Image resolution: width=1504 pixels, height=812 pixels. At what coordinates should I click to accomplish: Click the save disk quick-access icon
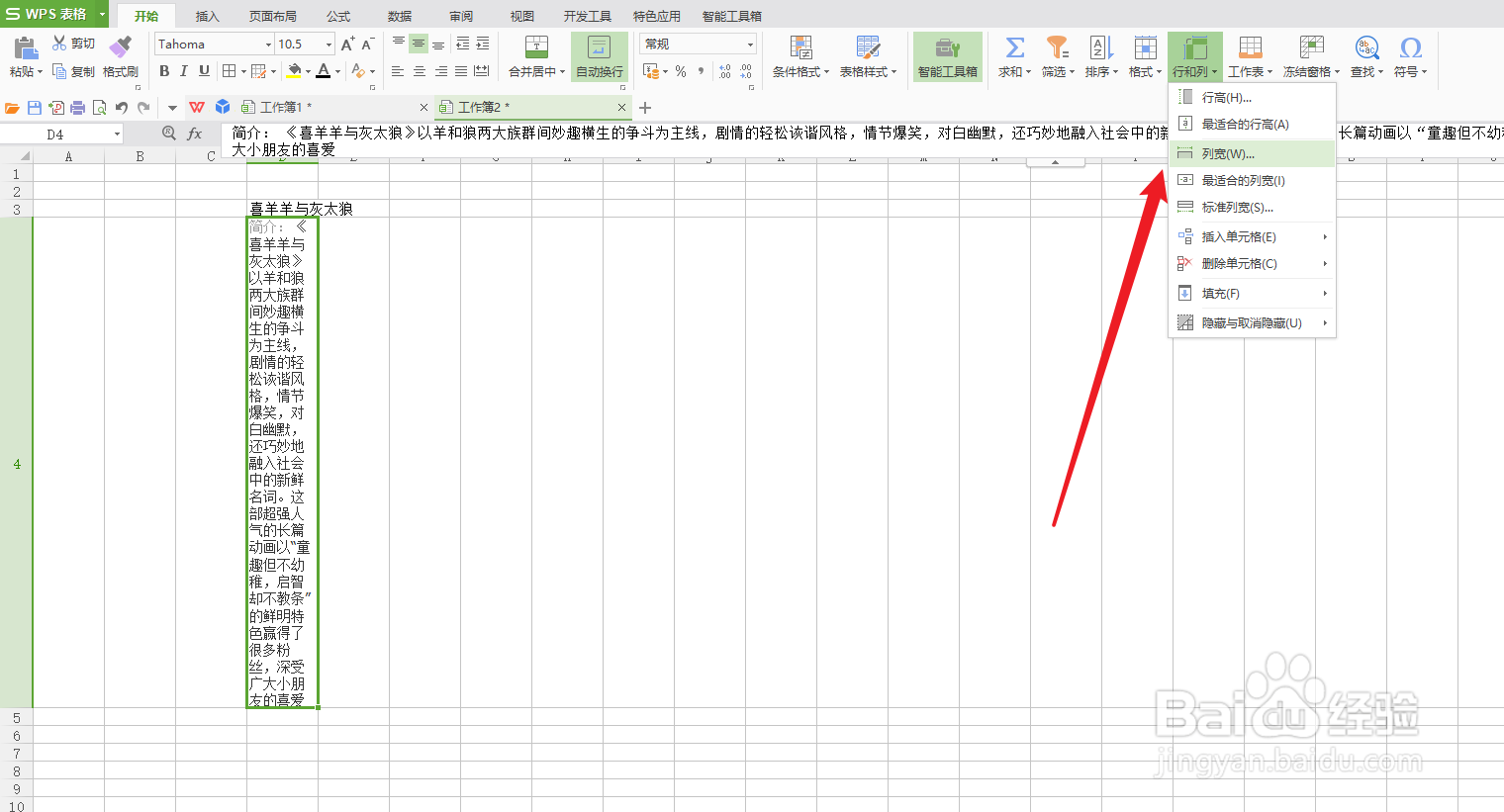(x=35, y=107)
